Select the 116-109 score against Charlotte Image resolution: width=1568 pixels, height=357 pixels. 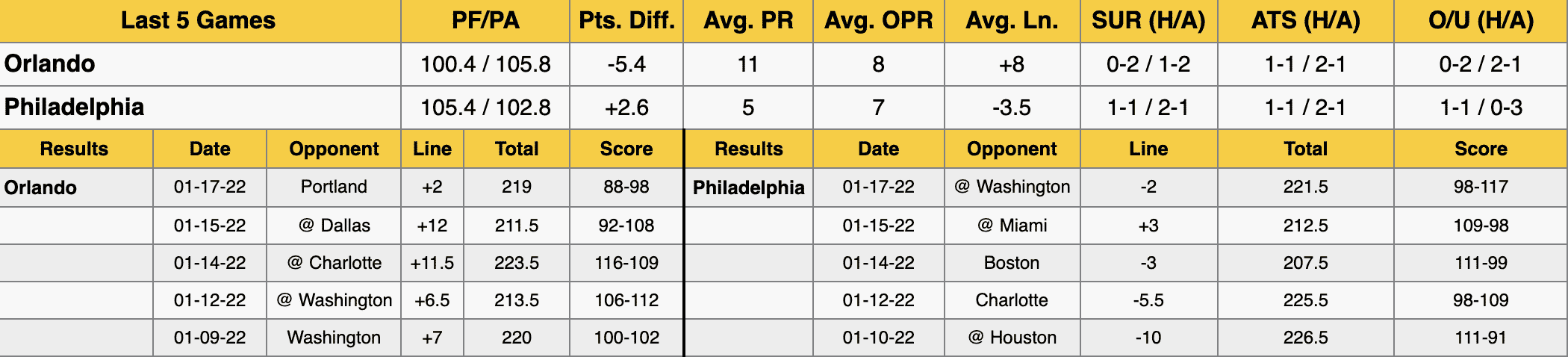click(626, 263)
